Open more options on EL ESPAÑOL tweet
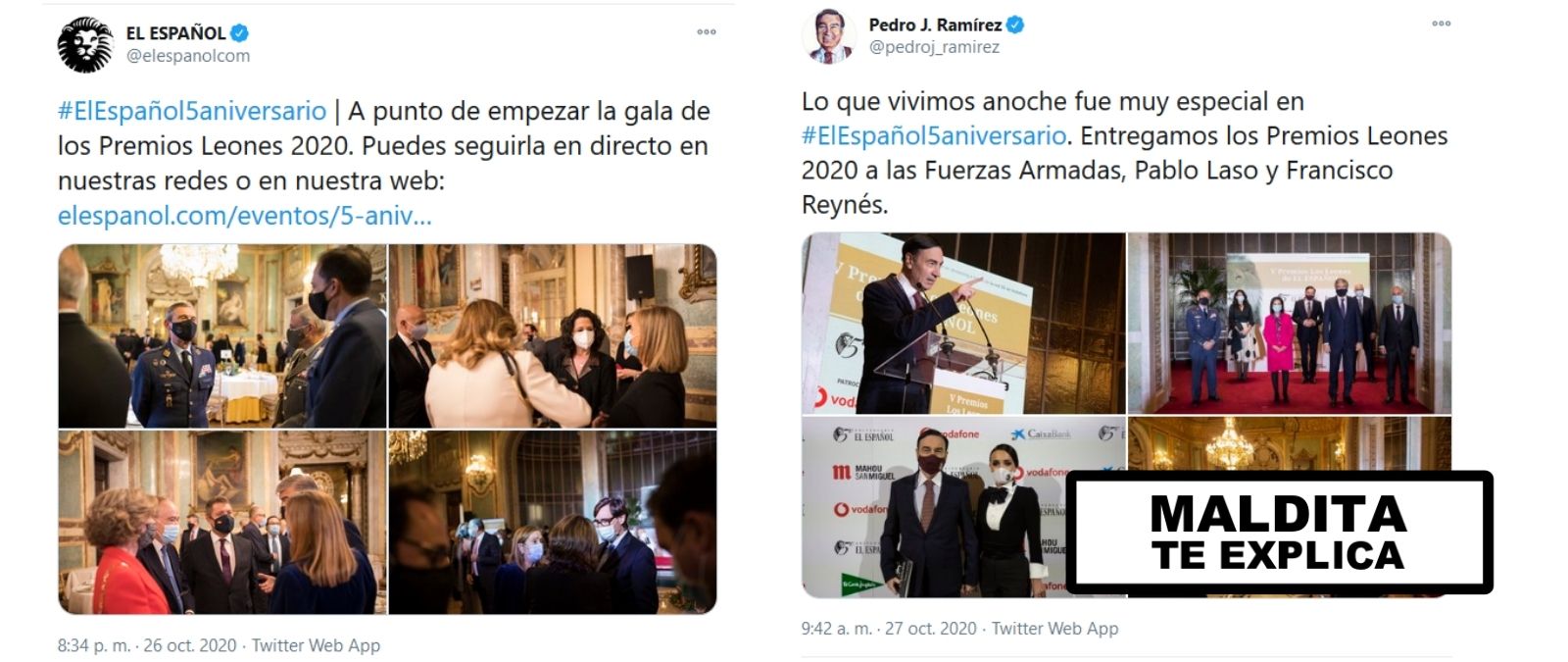This screenshot has width=1568, height=662. click(x=707, y=32)
